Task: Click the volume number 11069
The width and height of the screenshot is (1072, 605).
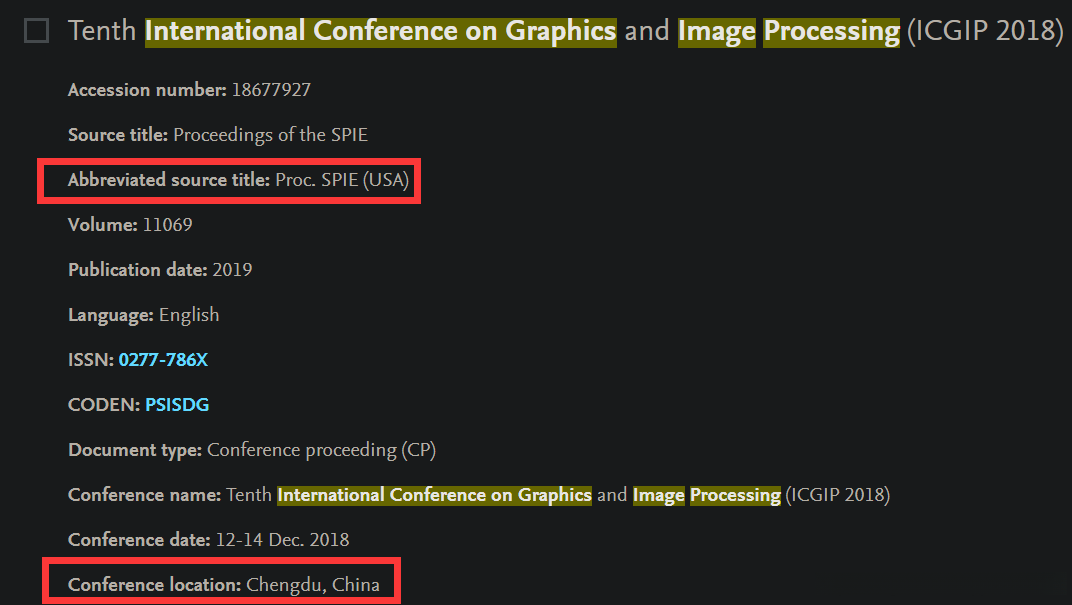Action: click(x=167, y=225)
